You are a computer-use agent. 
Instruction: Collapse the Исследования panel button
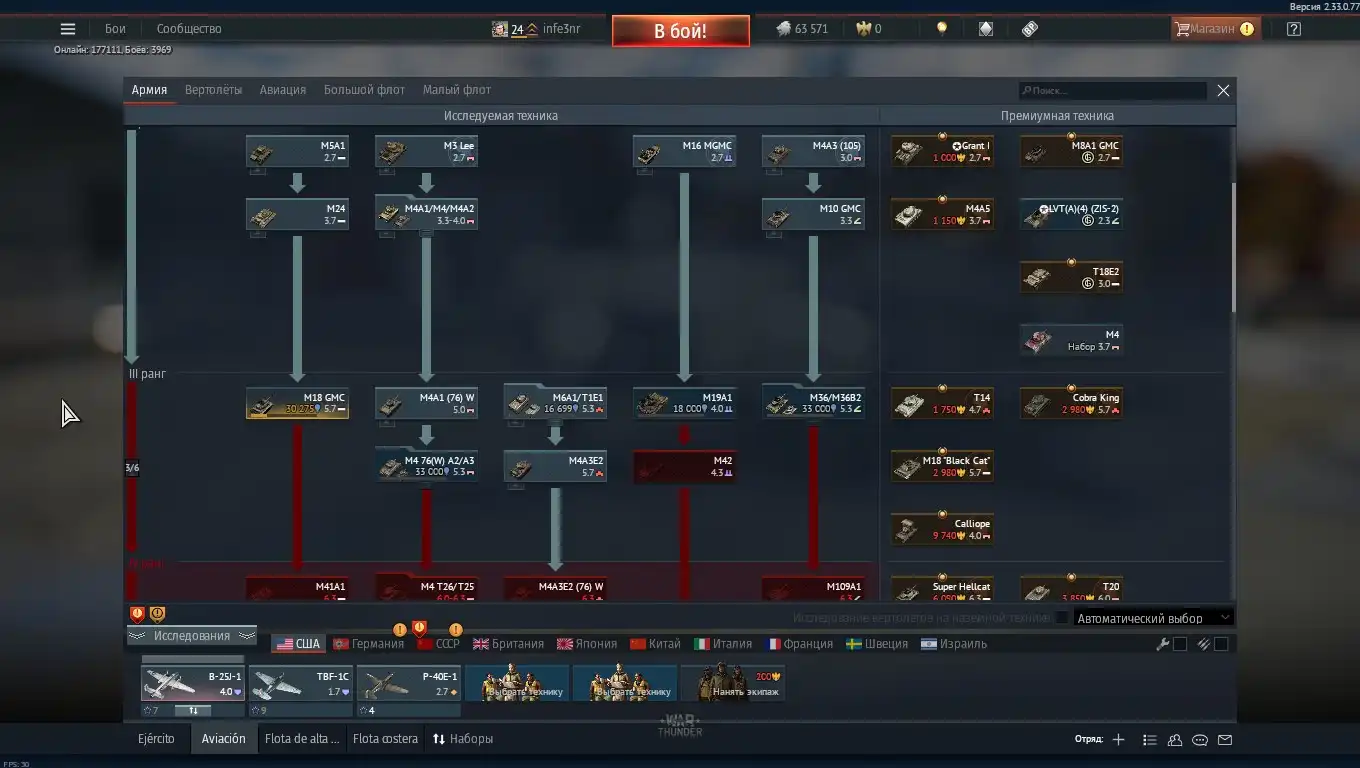192,636
